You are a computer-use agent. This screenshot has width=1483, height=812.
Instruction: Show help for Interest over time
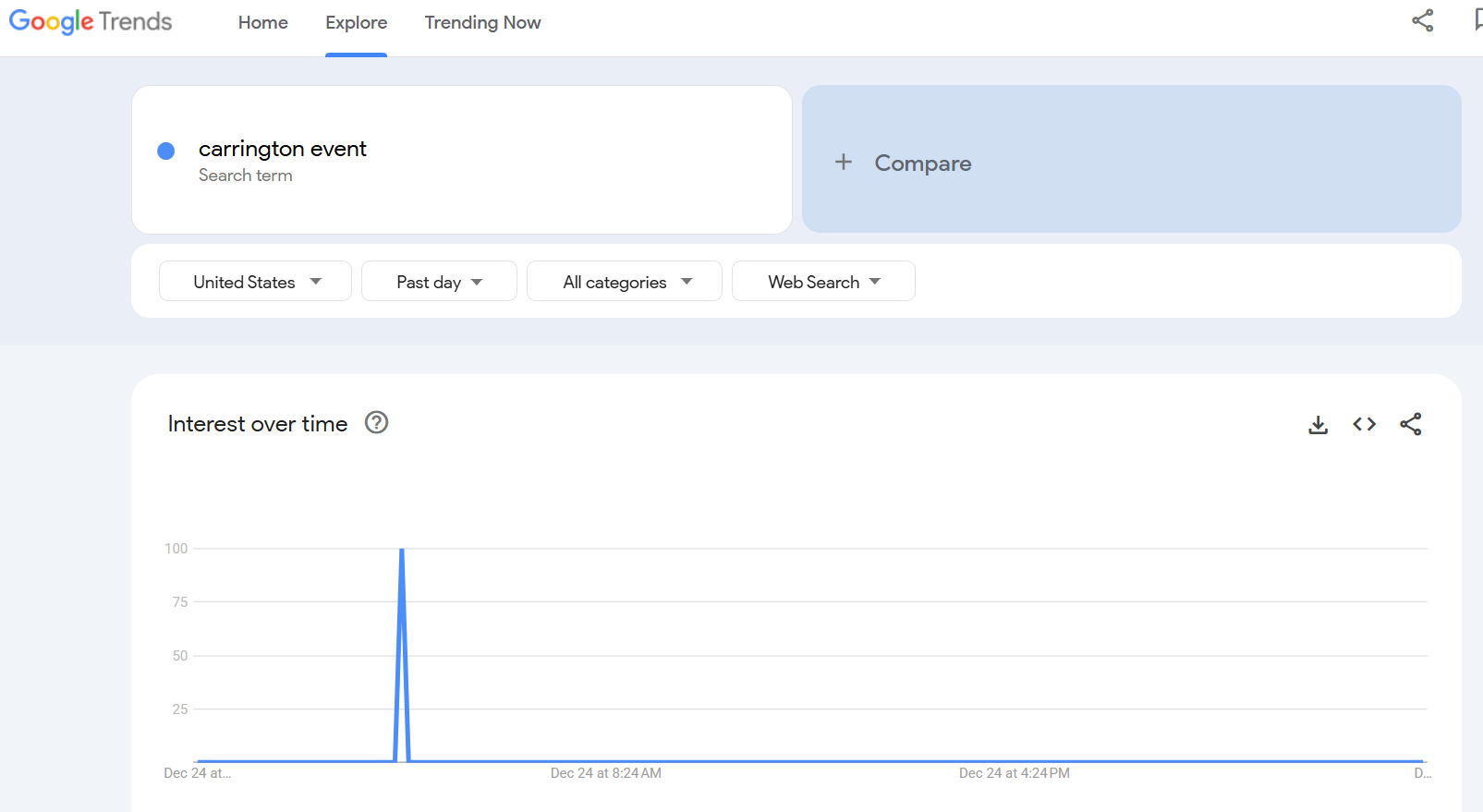click(x=377, y=423)
